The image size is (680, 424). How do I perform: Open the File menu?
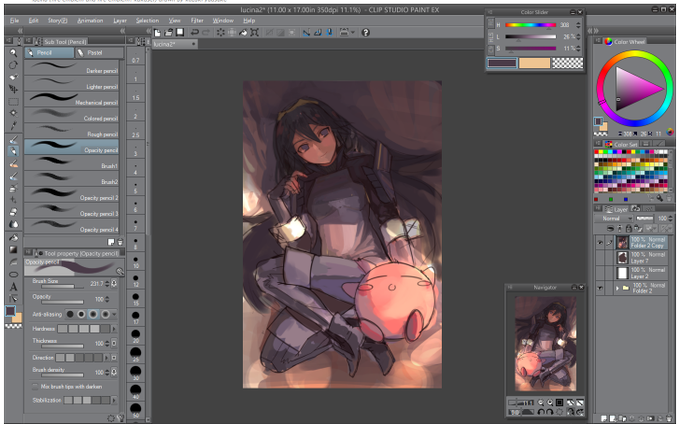[14, 20]
